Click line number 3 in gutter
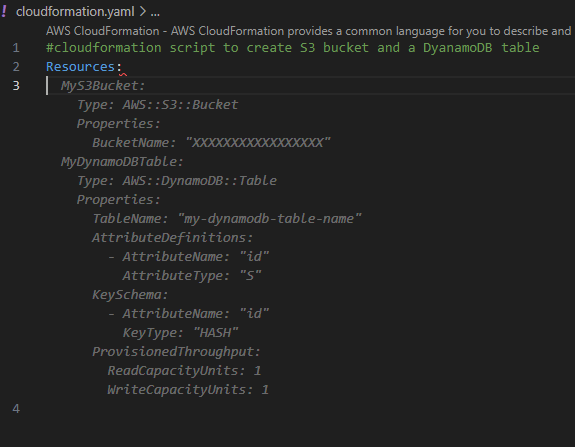Screen dimensions: 575x447 [16, 86]
